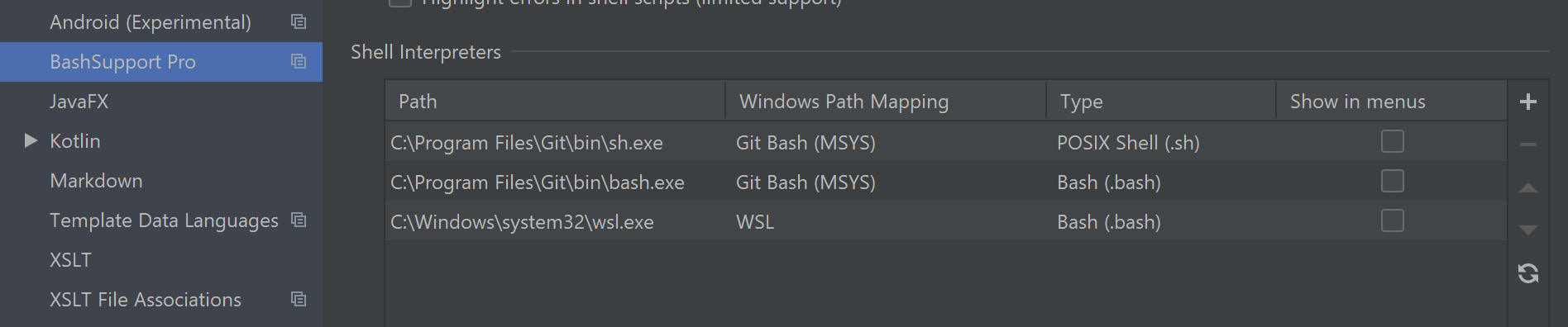Click Git Bash (MSYS) mapping for sh.exe
Image resolution: width=1568 pixels, height=327 pixels.
click(806, 143)
